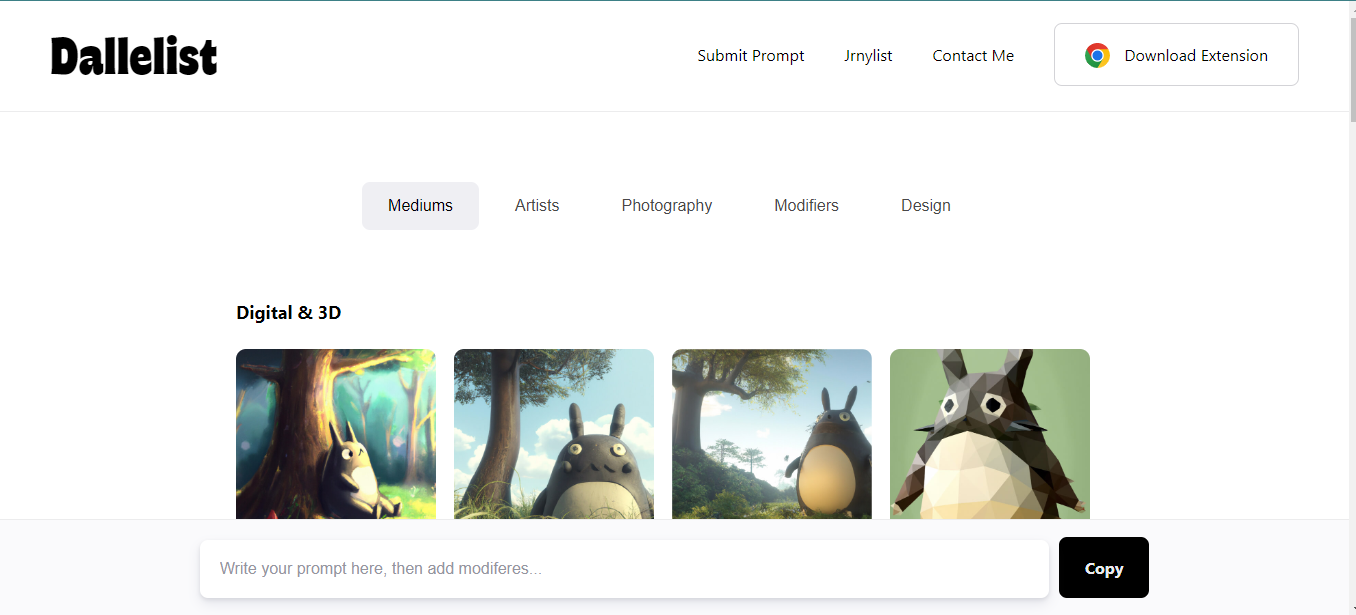The height and width of the screenshot is (615, 1356).
Task: Switch to the Photography tab
Action: click(667, 206)
